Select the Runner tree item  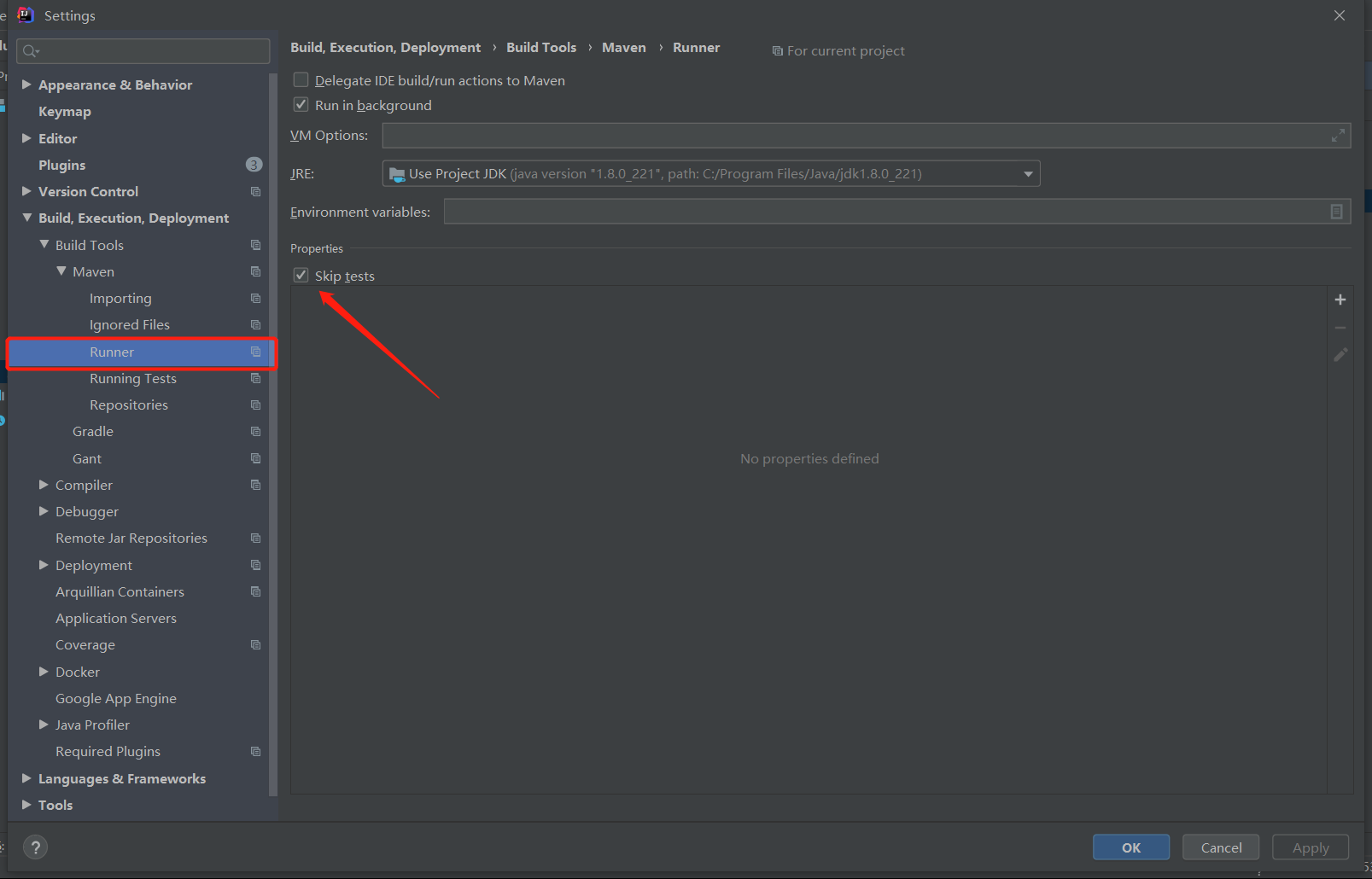pos(141,352)
